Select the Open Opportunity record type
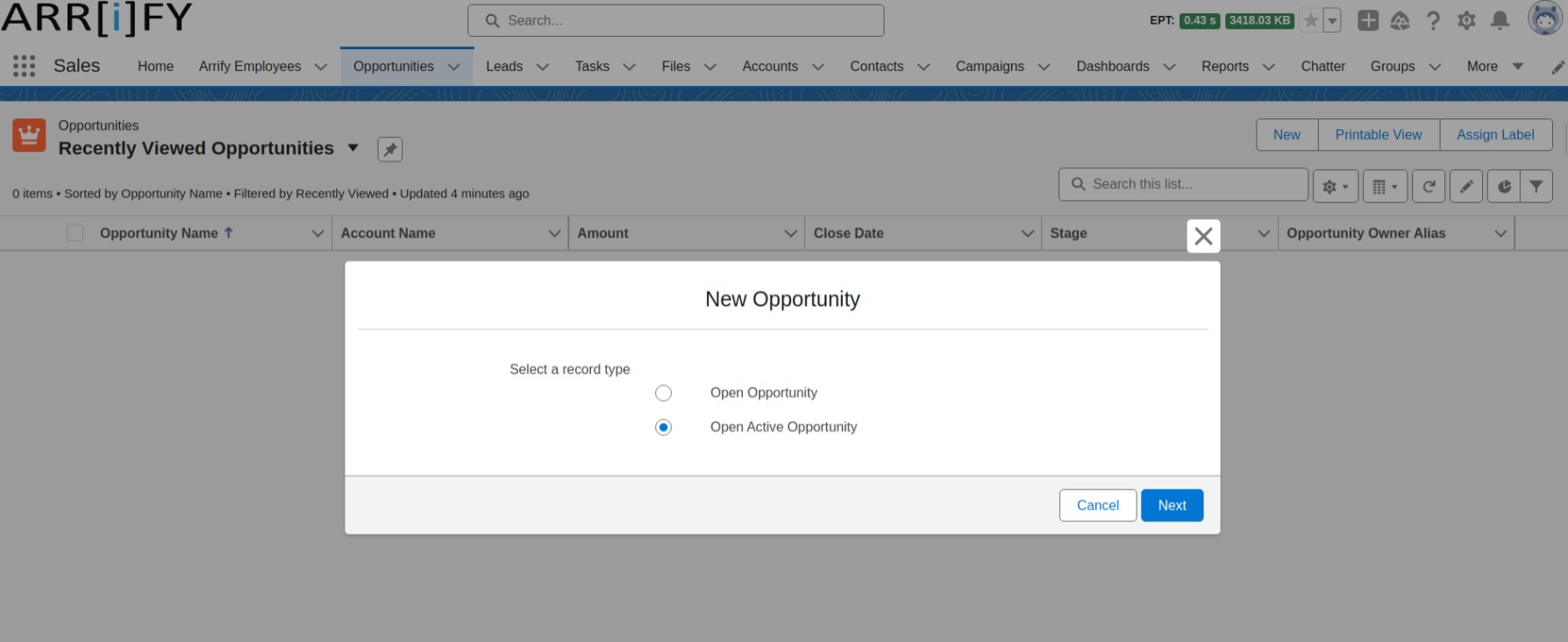1568x642 pixels. (663, 393)
